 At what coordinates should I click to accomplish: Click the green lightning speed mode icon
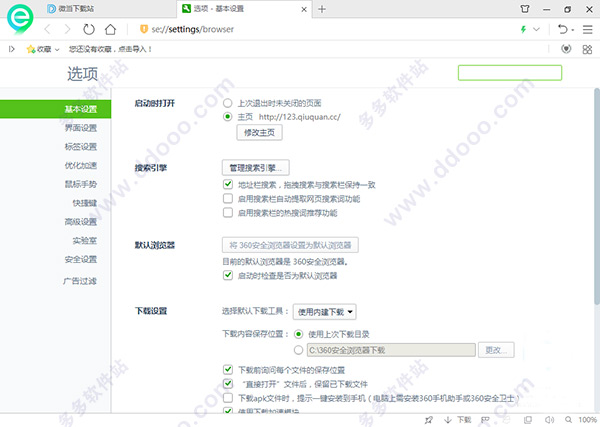point(523,29)
